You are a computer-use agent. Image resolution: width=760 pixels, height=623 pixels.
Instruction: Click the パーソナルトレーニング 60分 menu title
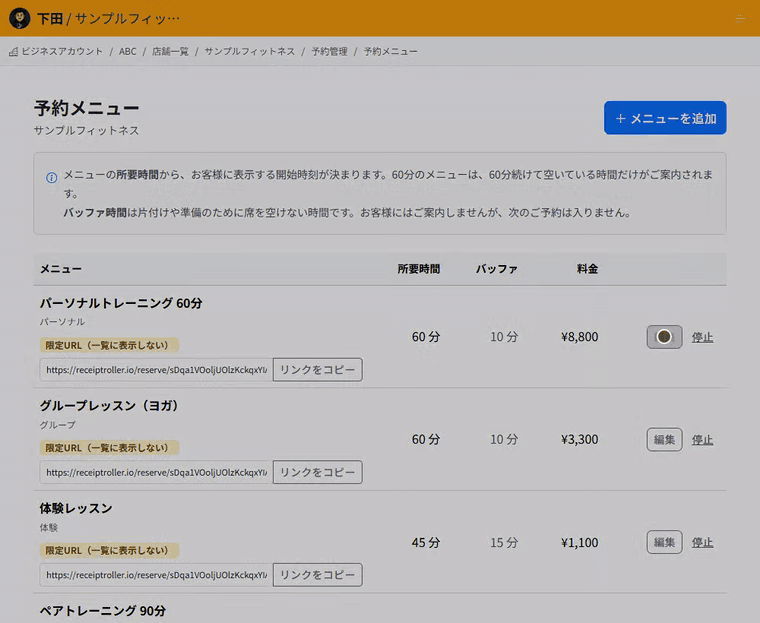tap(121, 304)
